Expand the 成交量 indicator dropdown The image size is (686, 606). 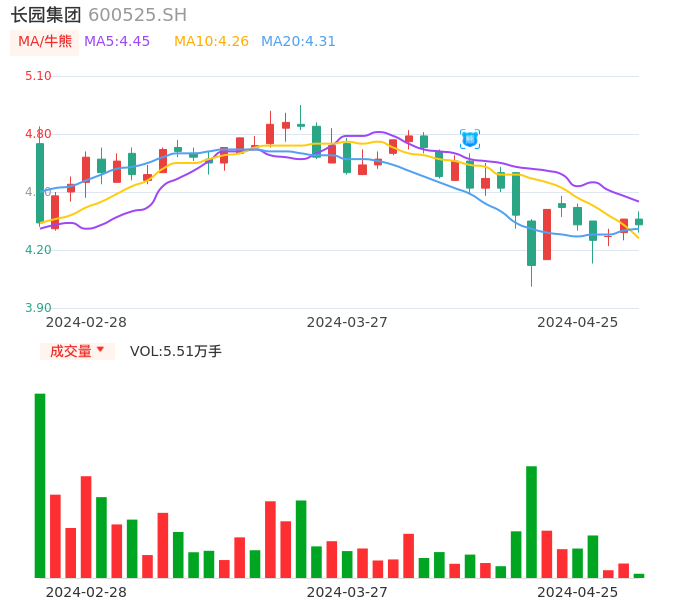pyautogui.click(x=77, y=351)
